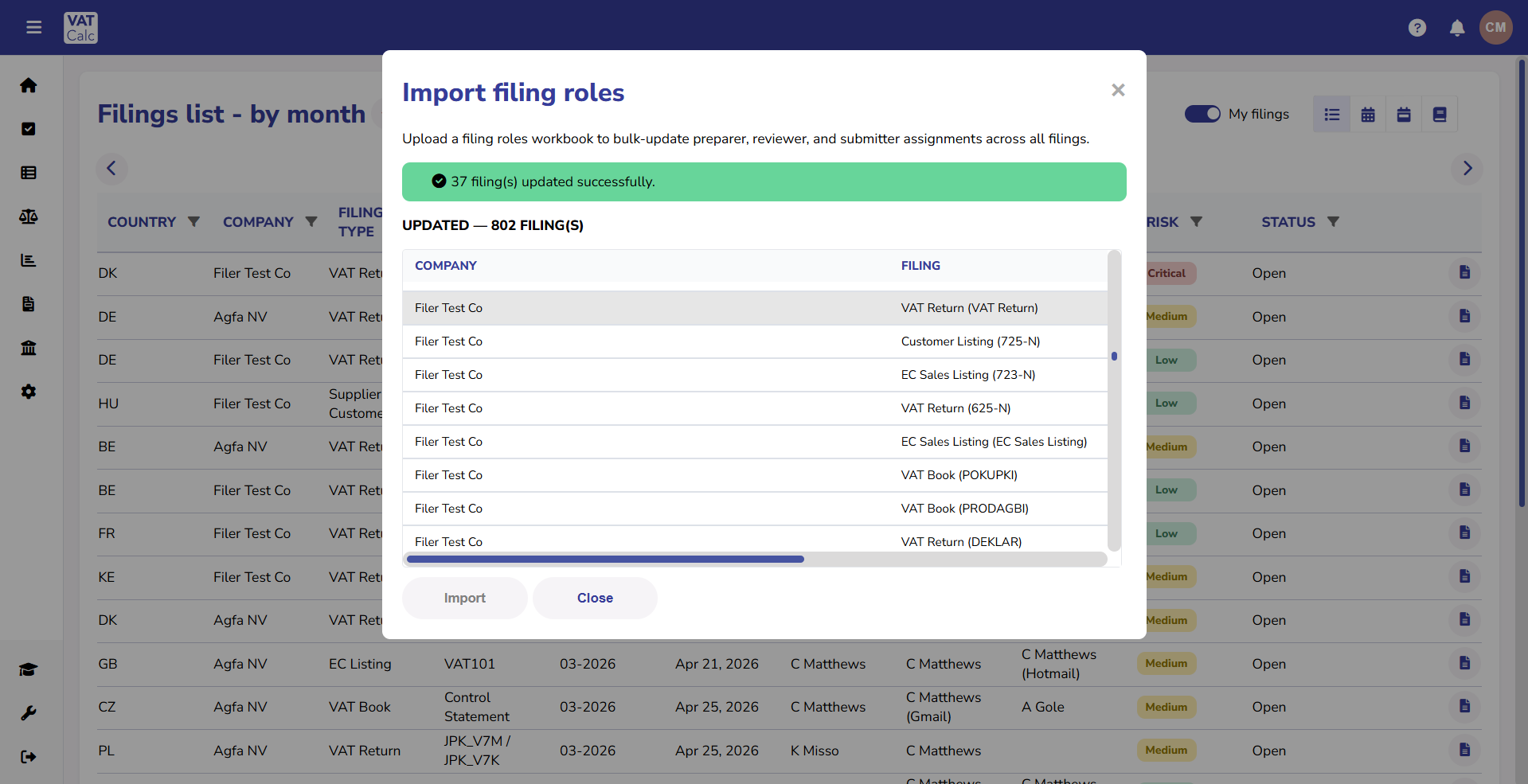
Task: Click the Critical risk badge
Action: point(1167,273)
